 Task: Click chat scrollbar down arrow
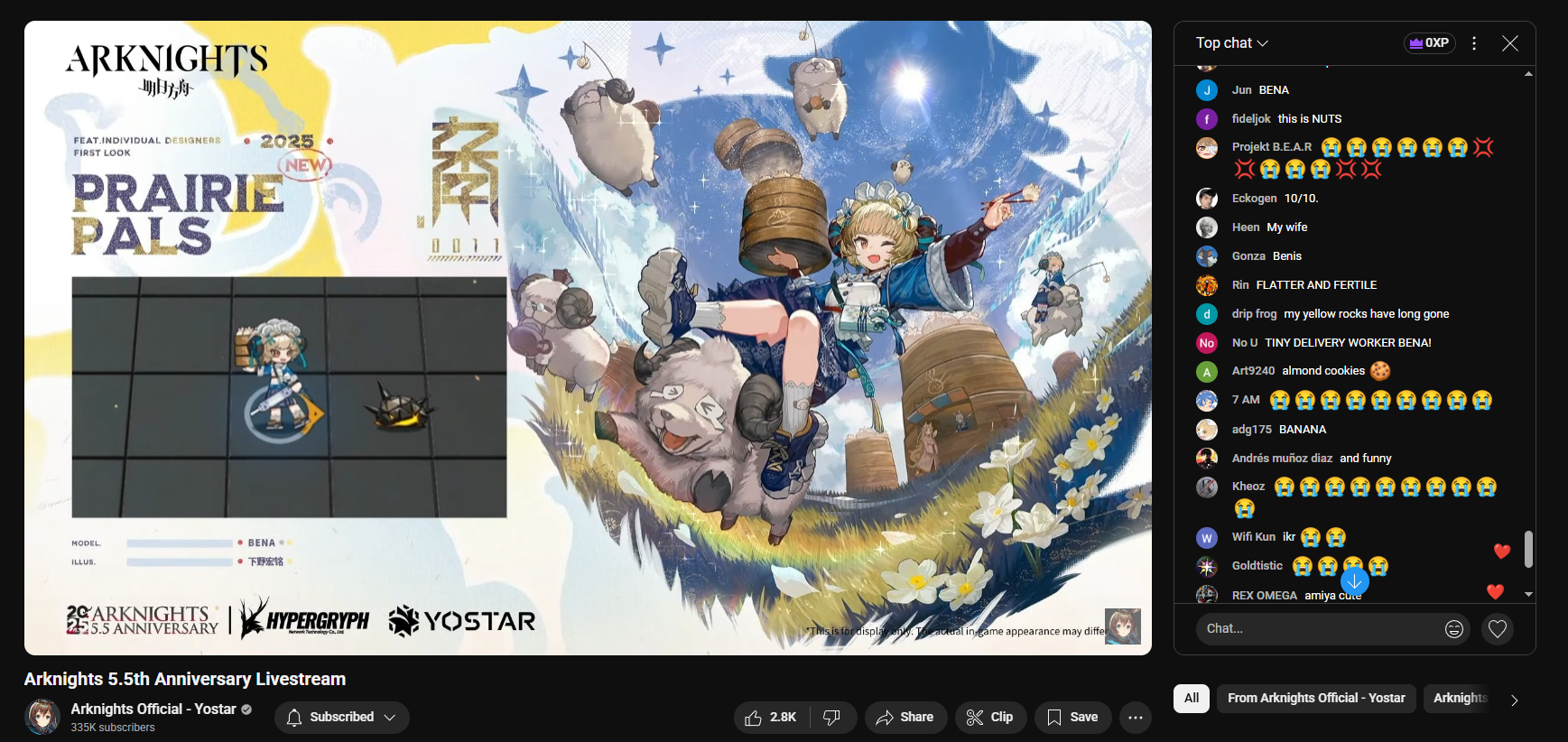pyautogui.click(x=1528, y=595)
